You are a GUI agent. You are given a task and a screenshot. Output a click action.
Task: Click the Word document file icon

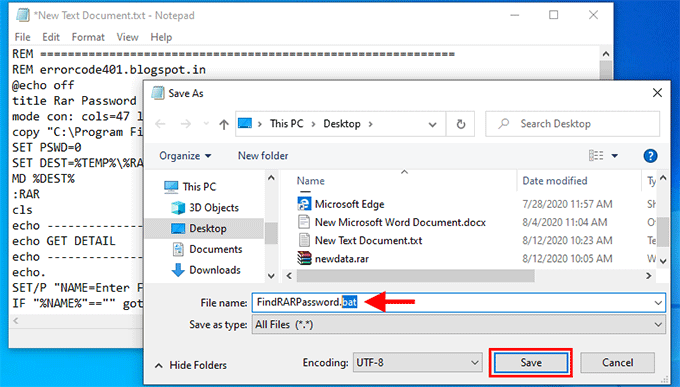pos(304,222)
